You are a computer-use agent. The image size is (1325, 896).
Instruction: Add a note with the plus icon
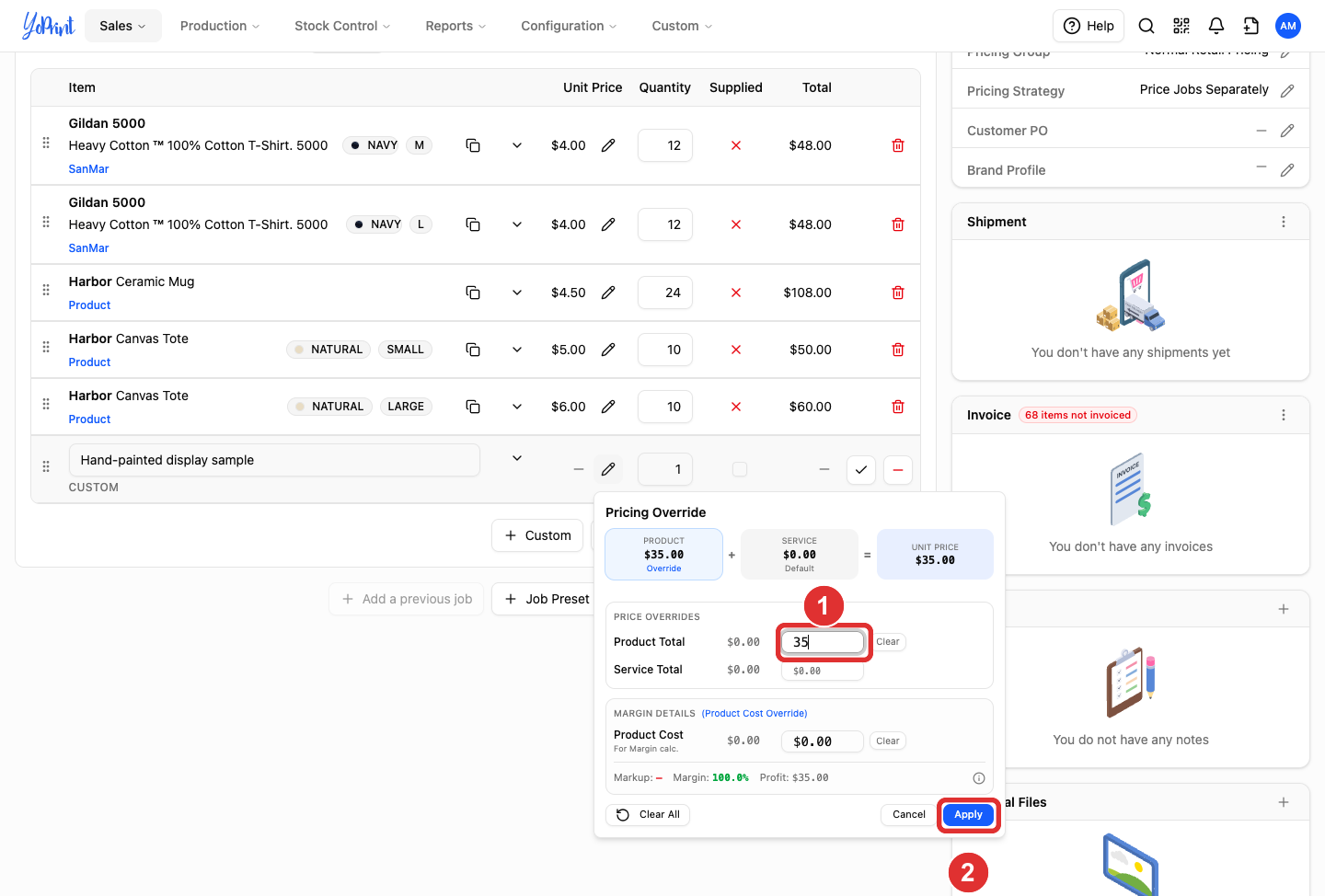coord(1284,609)
